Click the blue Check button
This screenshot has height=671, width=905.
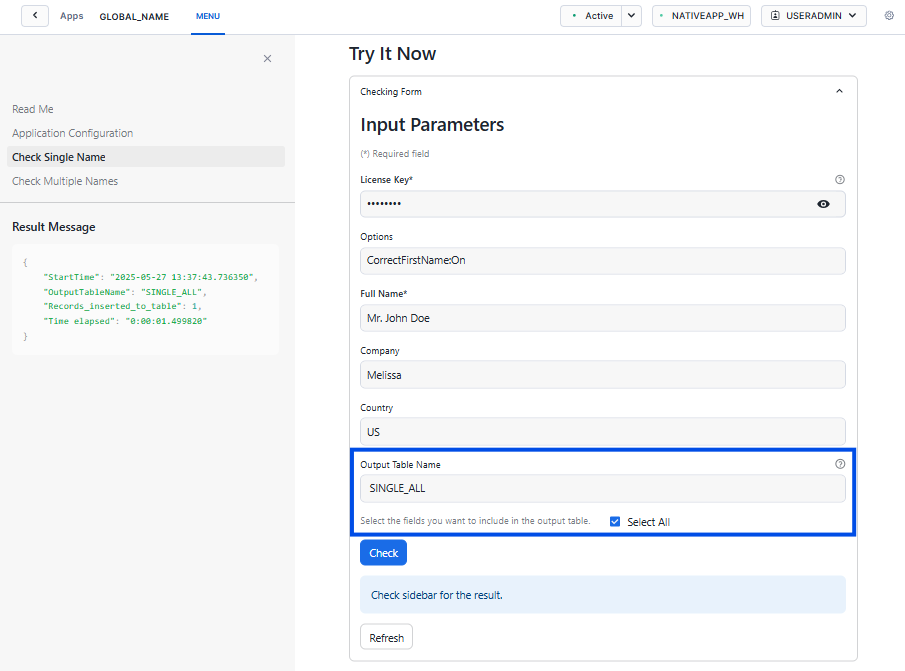pyautogui.click(x=383, y=553)
